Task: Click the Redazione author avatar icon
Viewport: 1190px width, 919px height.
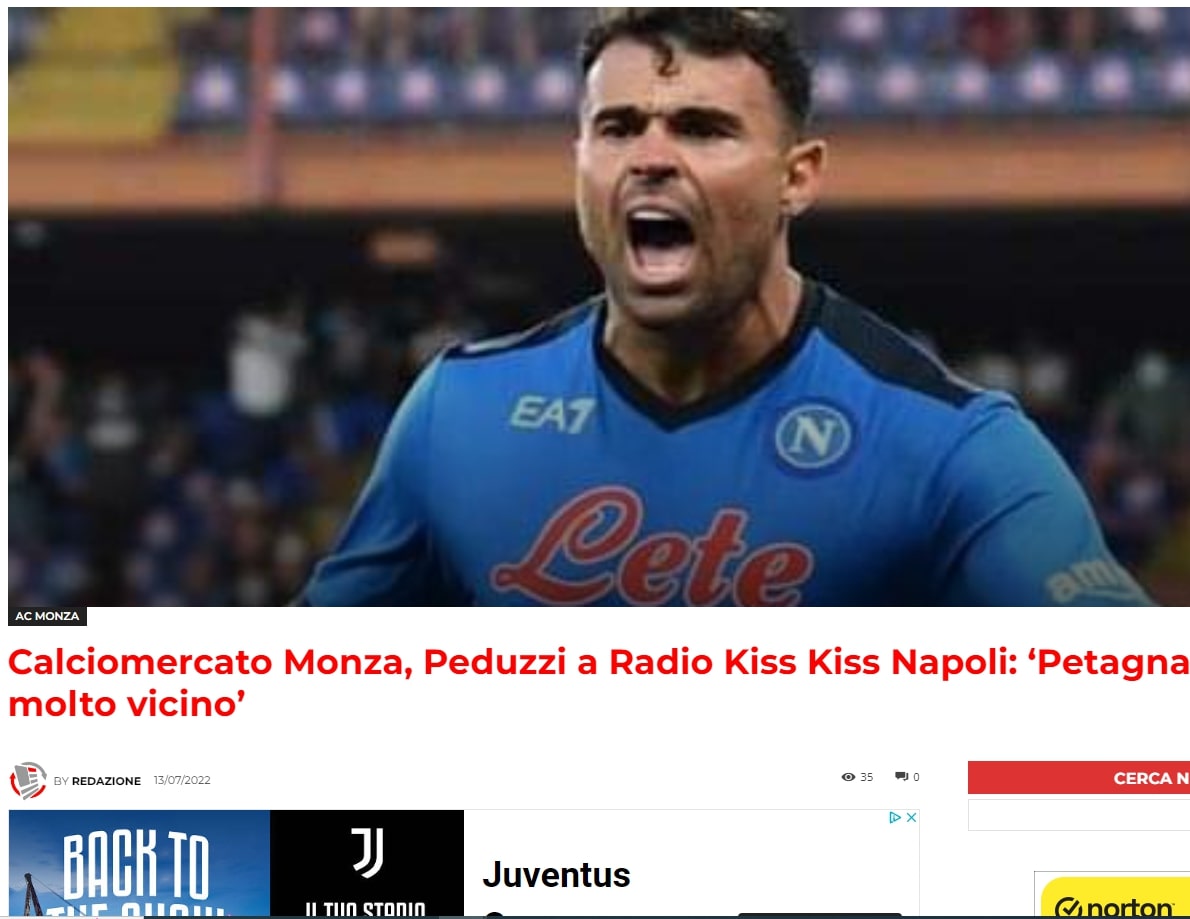Action: (28, 780)
